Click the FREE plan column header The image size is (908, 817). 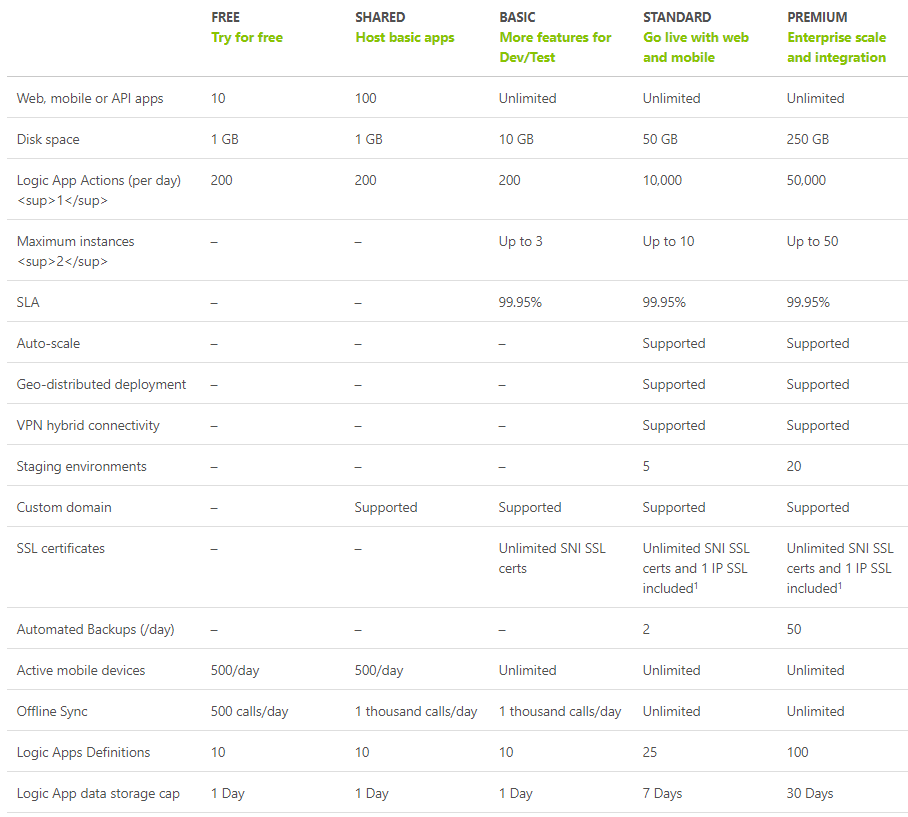pyautogui.click(x=225, y=17)
